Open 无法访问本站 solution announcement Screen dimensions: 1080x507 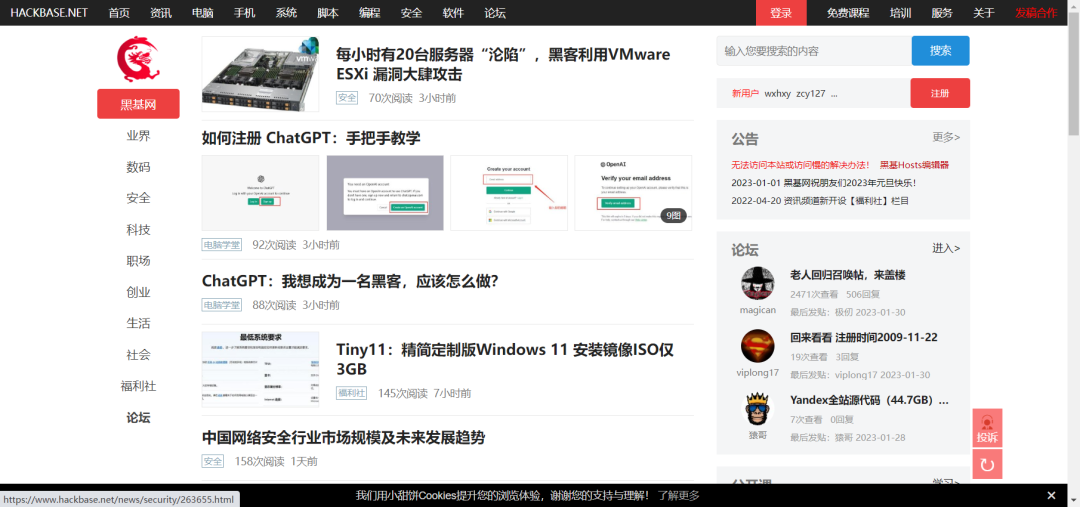(x=800, y=165)
